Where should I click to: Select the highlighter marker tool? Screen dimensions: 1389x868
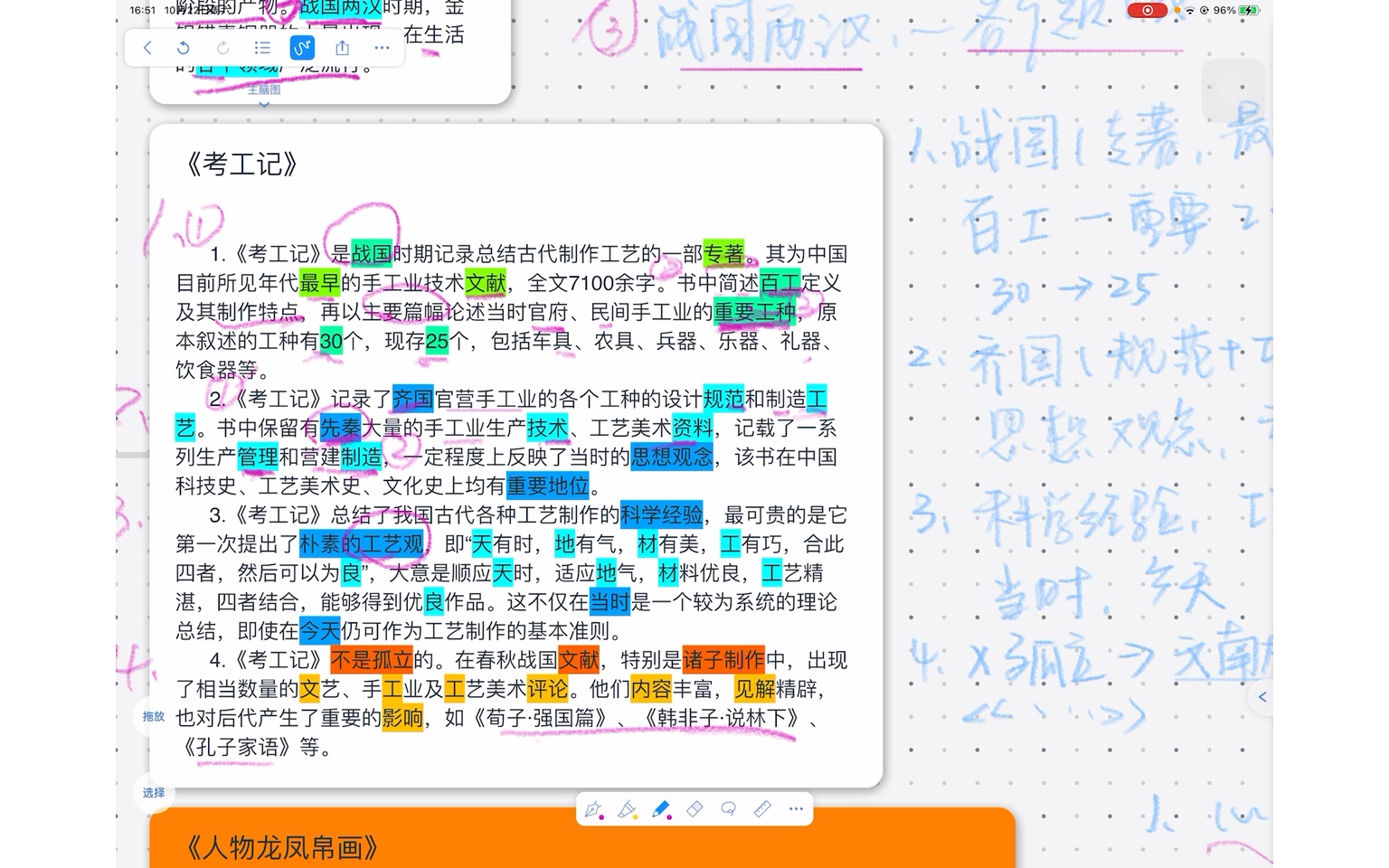click(627, 810)
